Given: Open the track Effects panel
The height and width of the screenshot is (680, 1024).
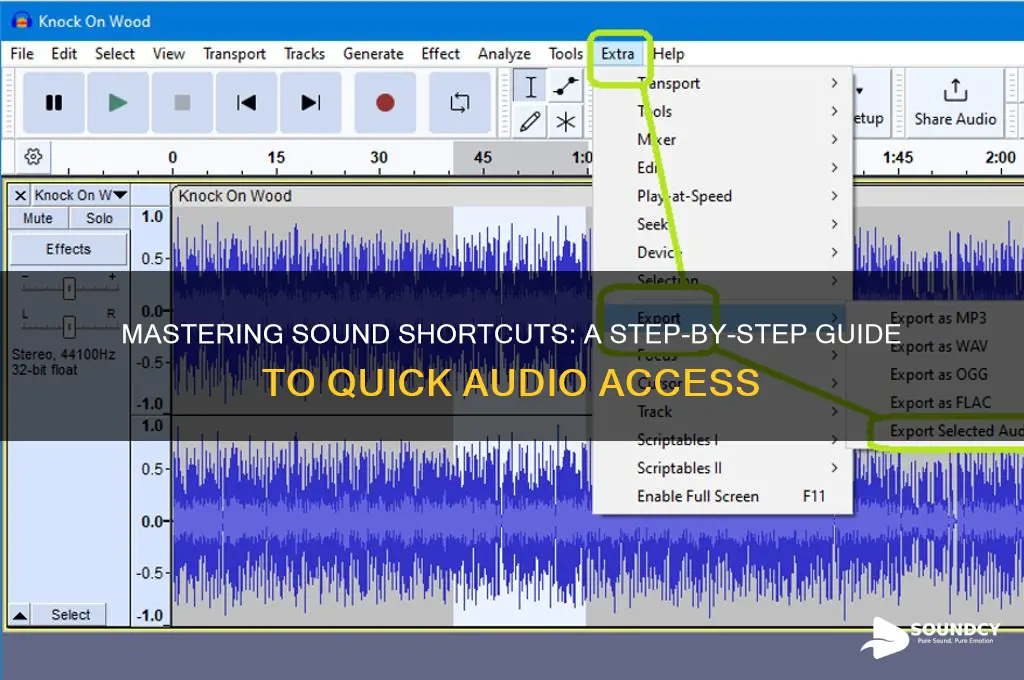Looking at the screenshot, I should [69, 249].
